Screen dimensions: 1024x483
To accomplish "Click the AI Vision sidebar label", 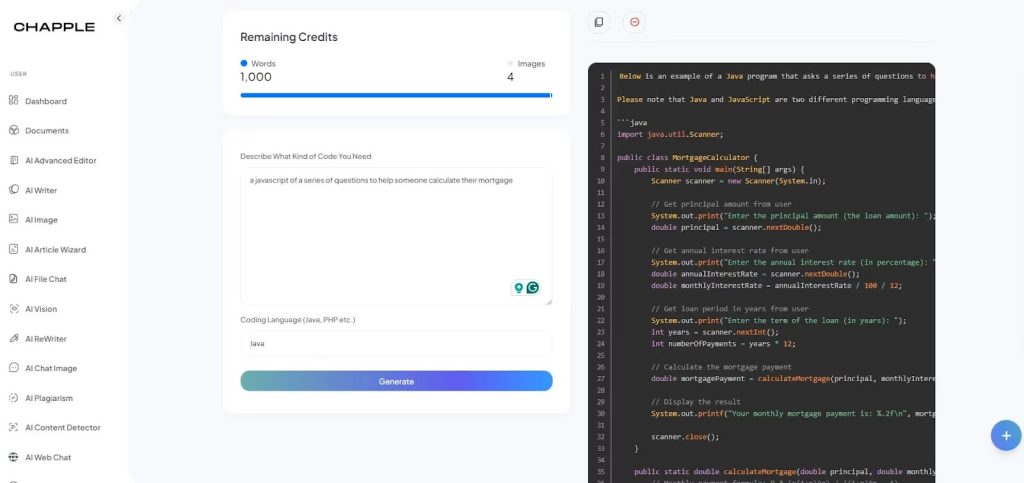I will [41, 309].
